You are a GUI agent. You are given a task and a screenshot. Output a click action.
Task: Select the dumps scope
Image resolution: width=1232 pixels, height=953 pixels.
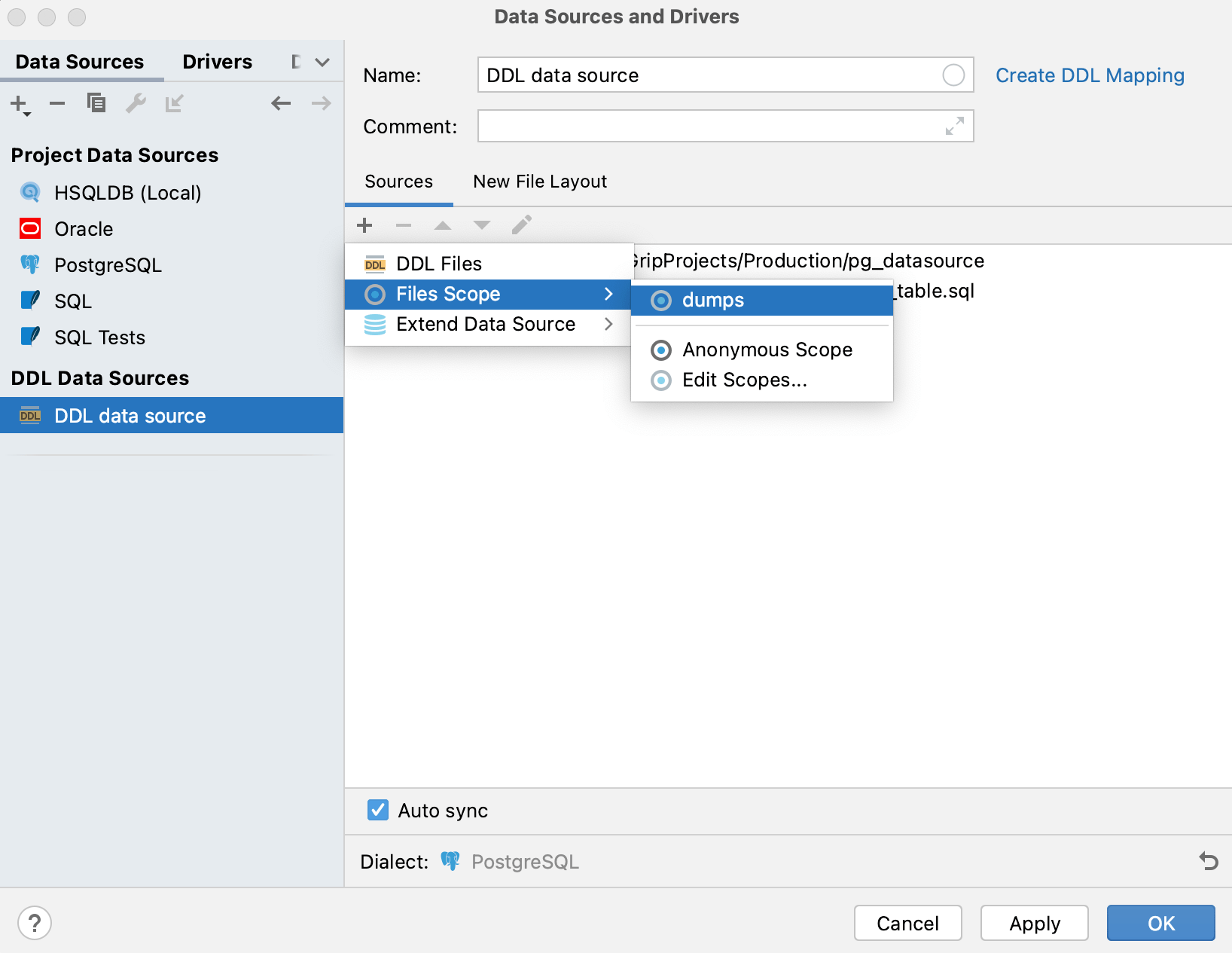pyautogui.click(x=712, y=300)
